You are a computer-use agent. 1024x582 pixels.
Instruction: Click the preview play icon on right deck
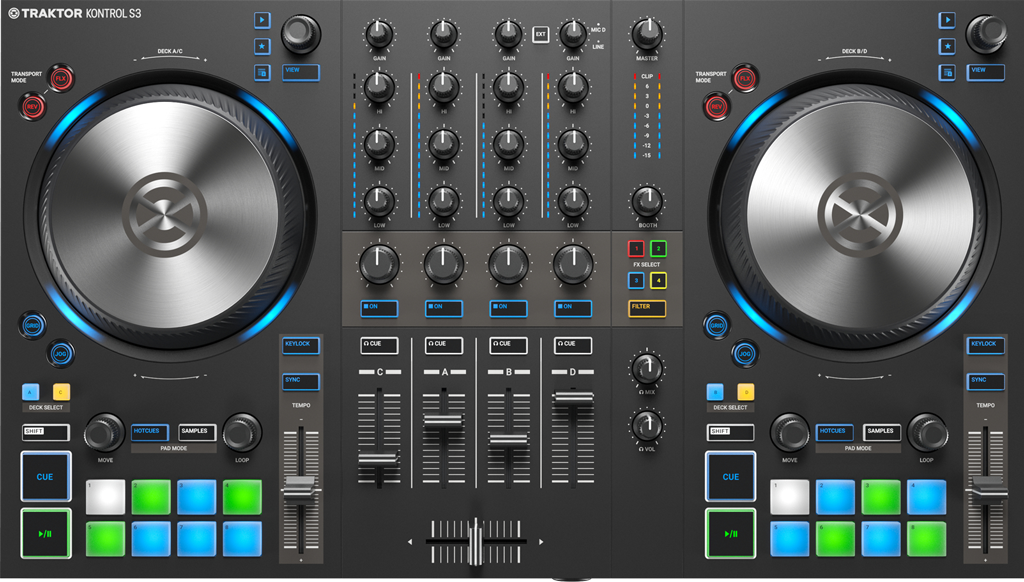tap(947, 20)
